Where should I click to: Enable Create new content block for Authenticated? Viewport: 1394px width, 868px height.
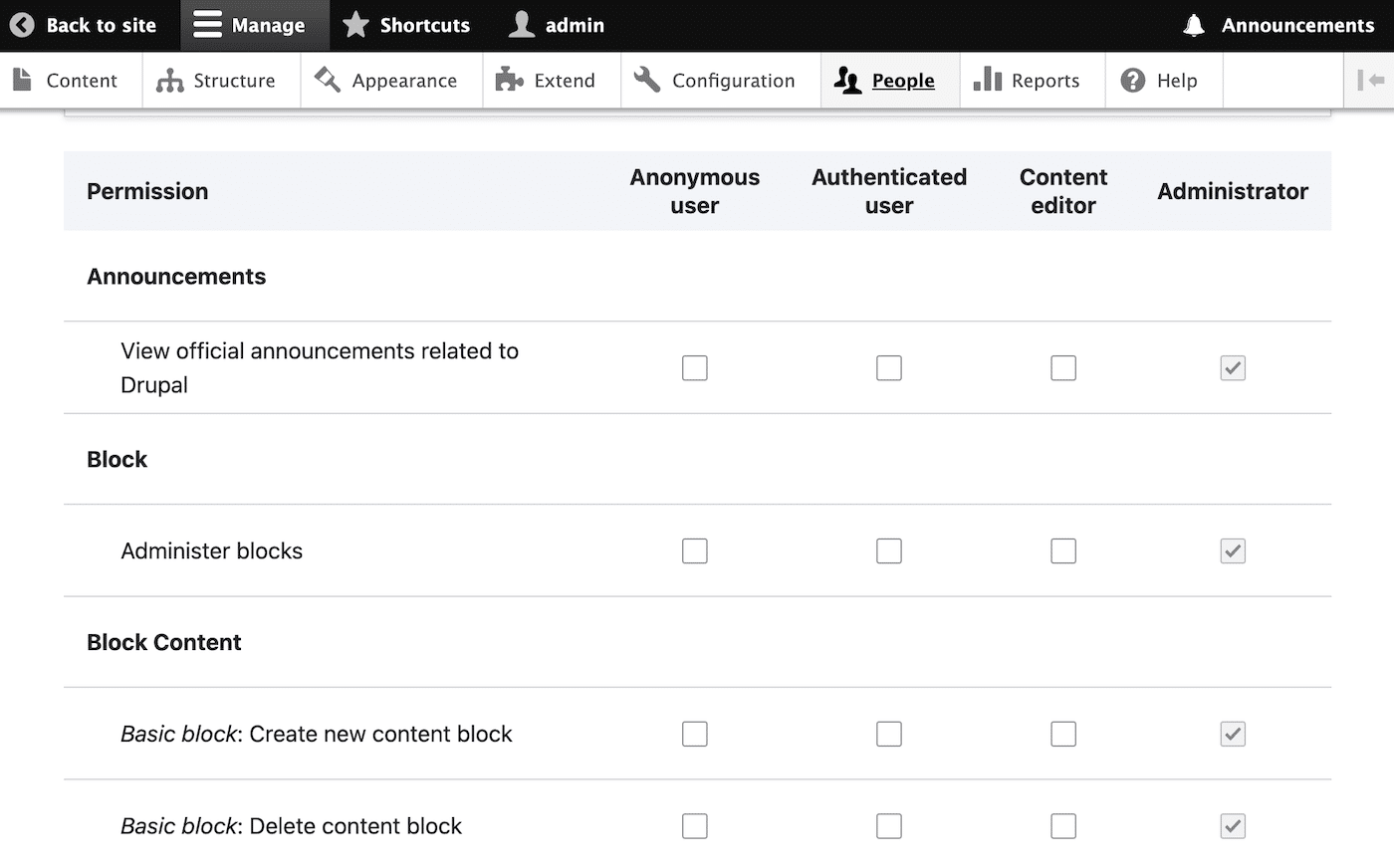click(889, 735)
